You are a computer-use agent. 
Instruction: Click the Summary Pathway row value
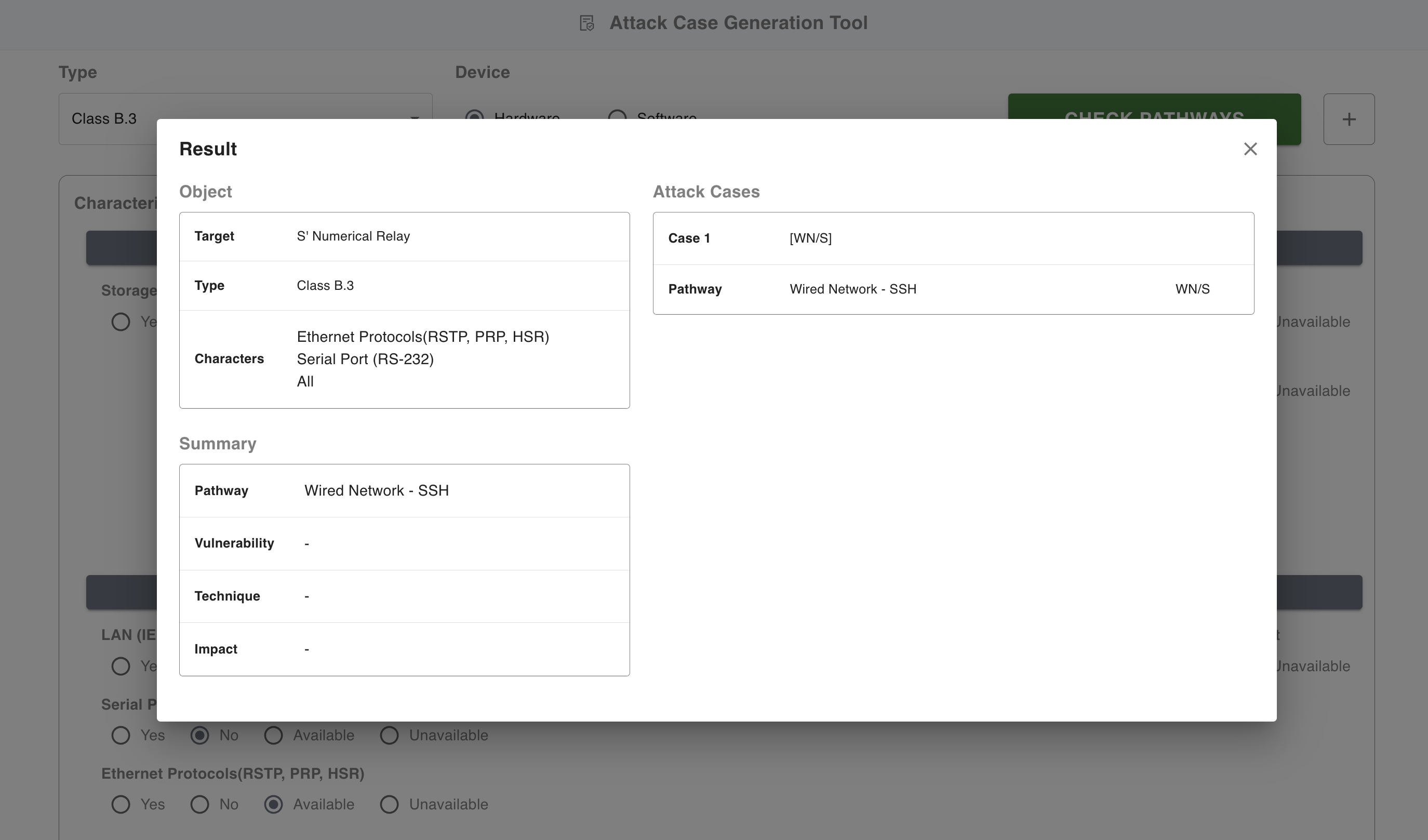tap(376, 491)
